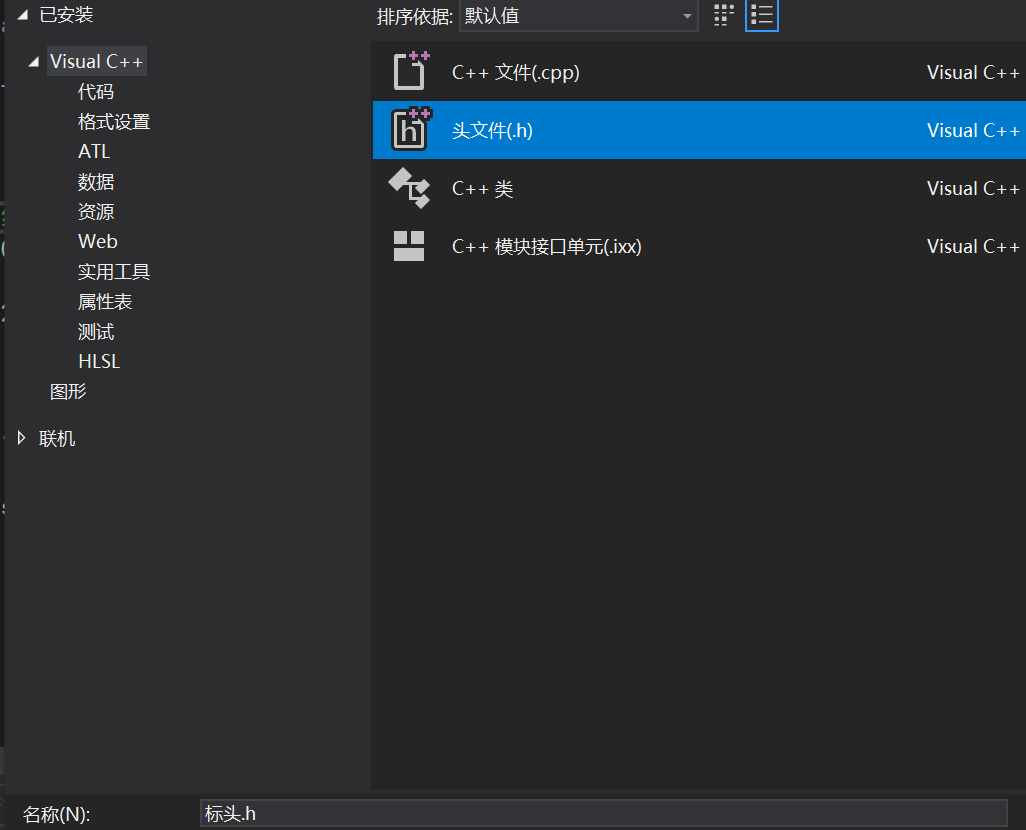Viewport: 1026px width, 830px height.
Task: Open the 排序依据 默认值 dropdown
Action: (578, 16)
